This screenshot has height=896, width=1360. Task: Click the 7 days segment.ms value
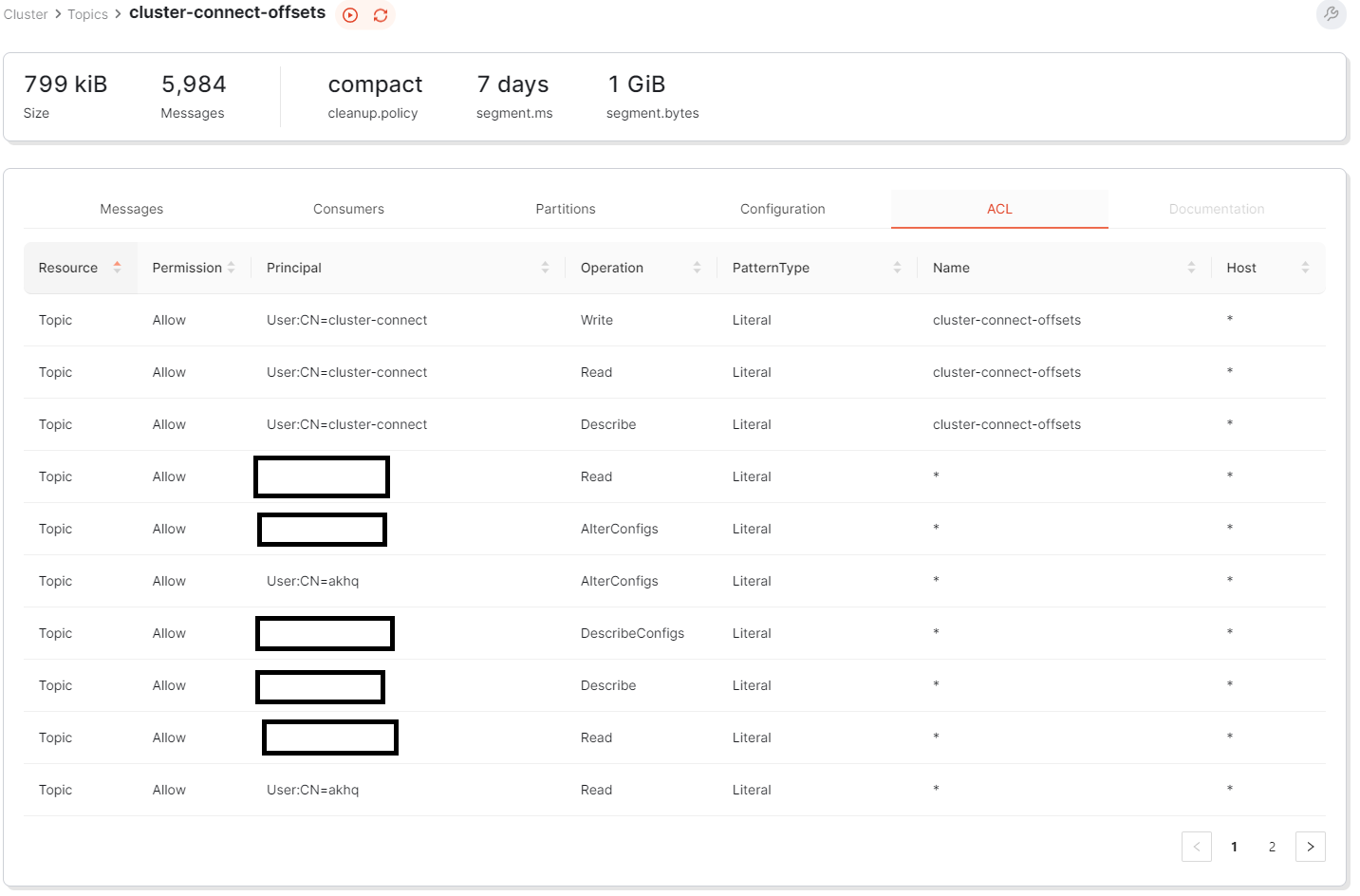[x=512, y=84]
